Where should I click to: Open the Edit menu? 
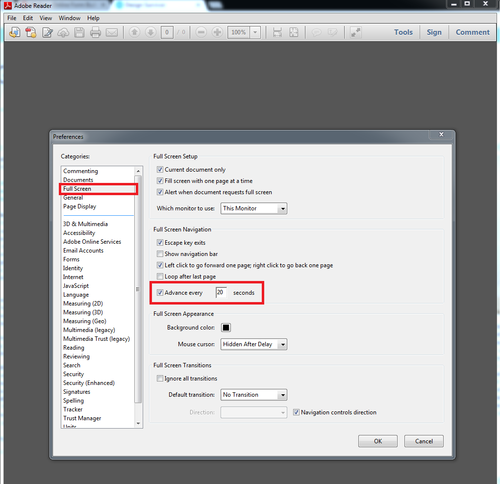(28, 18)
